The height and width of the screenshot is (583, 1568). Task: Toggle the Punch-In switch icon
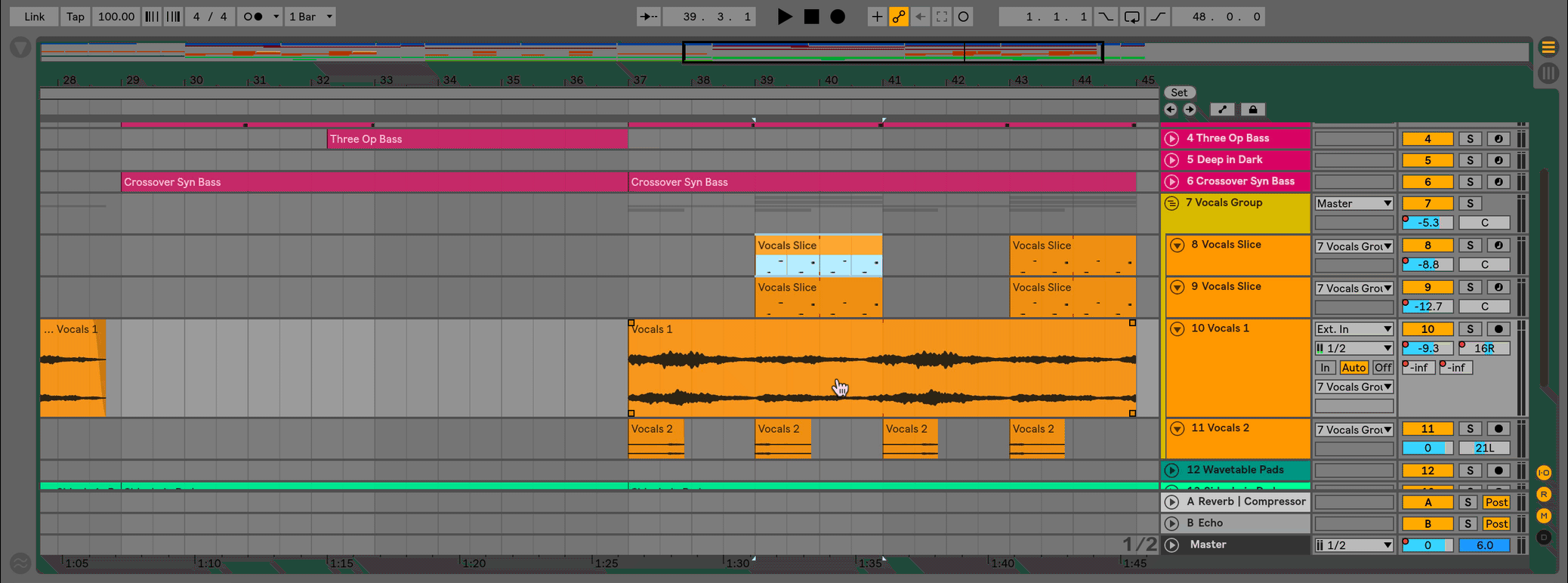[x=1106, y=17]
